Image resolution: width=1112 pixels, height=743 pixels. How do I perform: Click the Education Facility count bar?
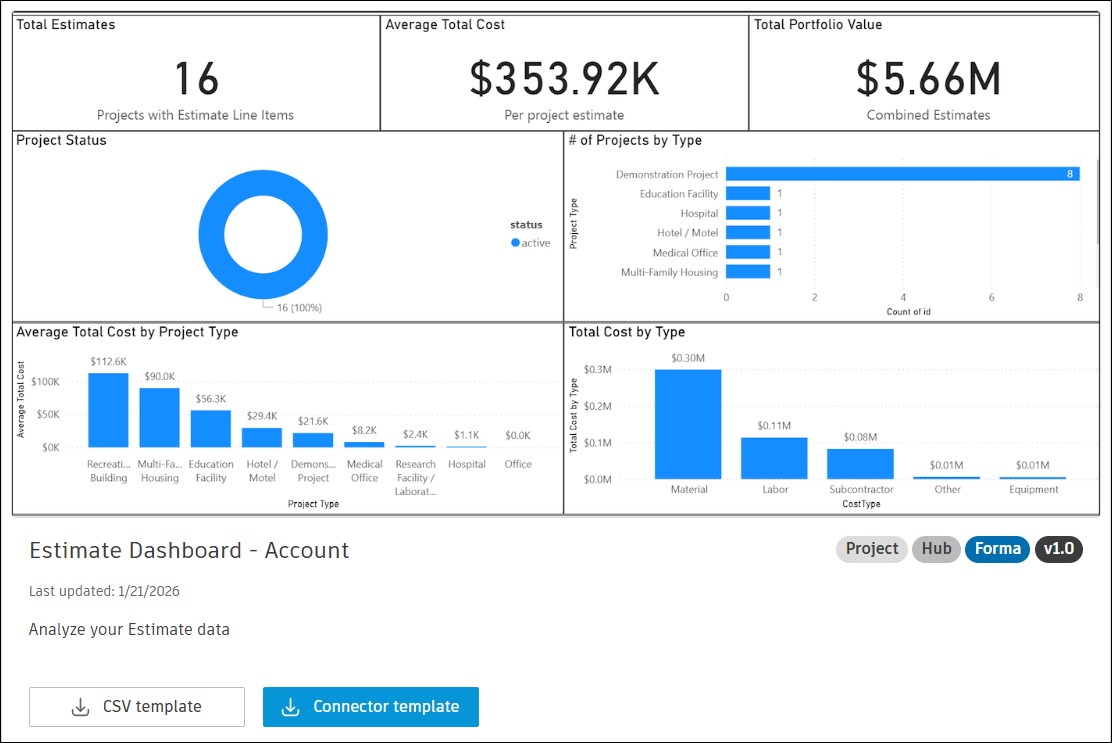coord(748,194)
